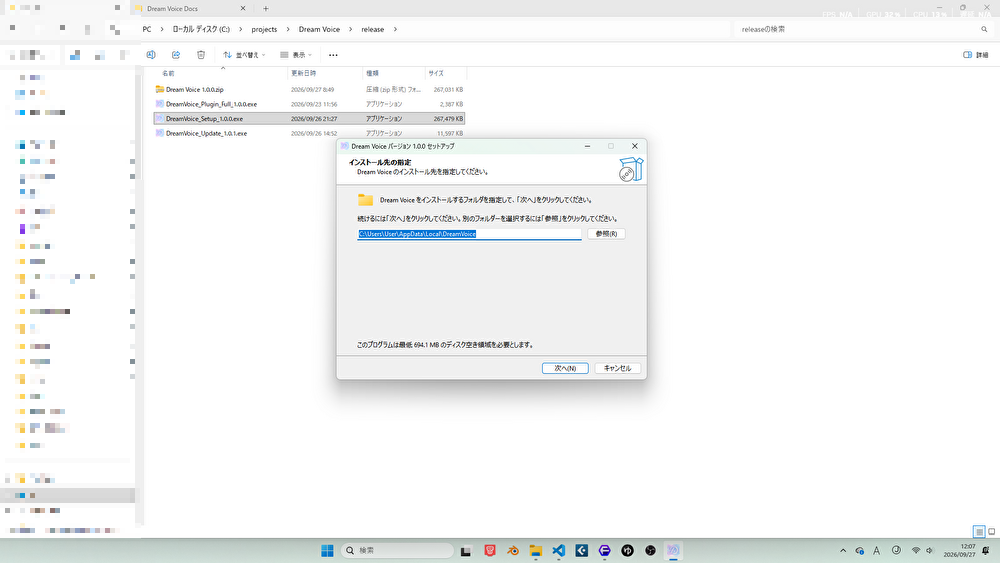Click the zip folder icon of Dream Voice 1.0.0.zip
Viewport: 1000px width, 563px height.
pos(160,89)
